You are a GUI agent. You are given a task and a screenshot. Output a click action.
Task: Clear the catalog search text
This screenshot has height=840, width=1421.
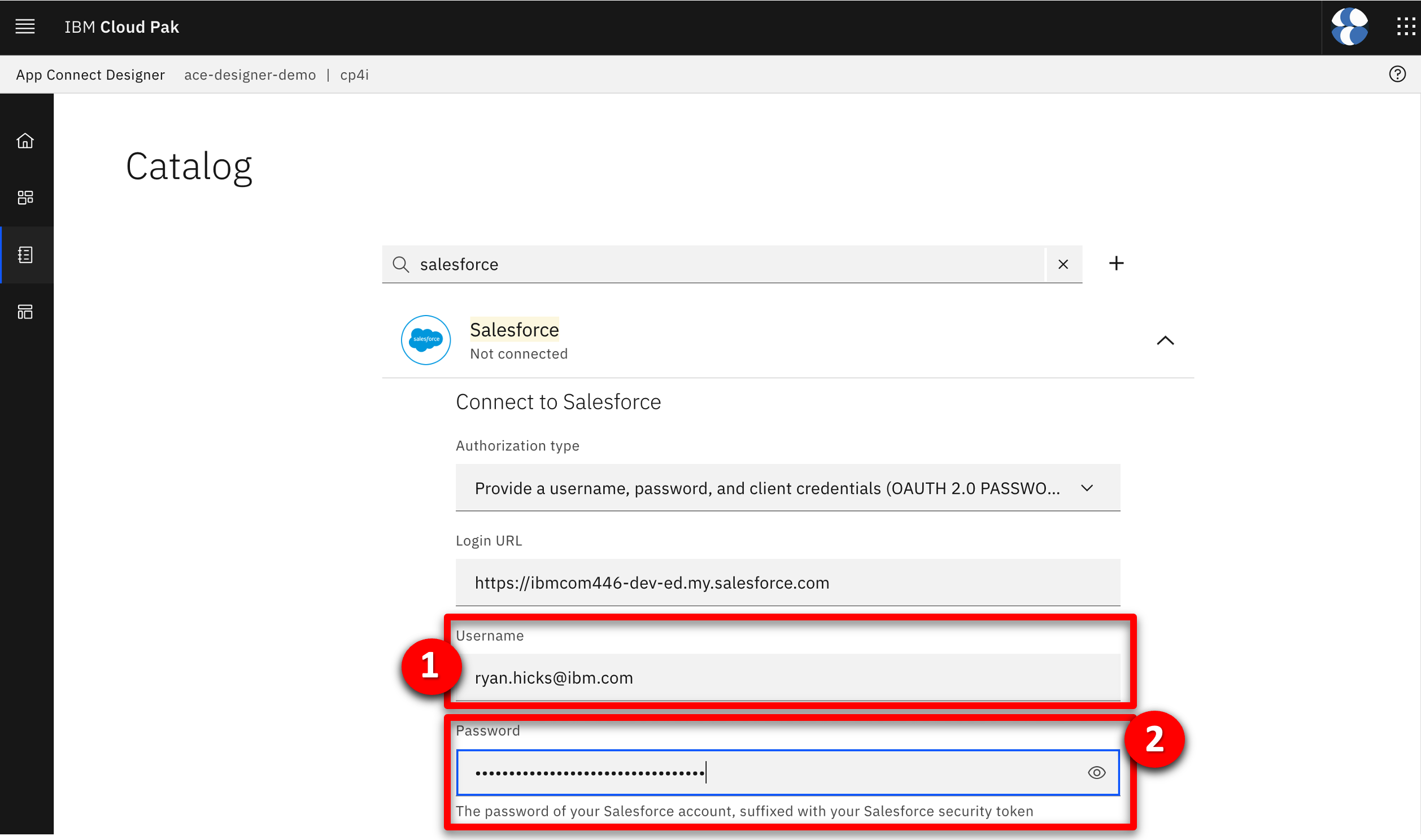coord(1062,264)
